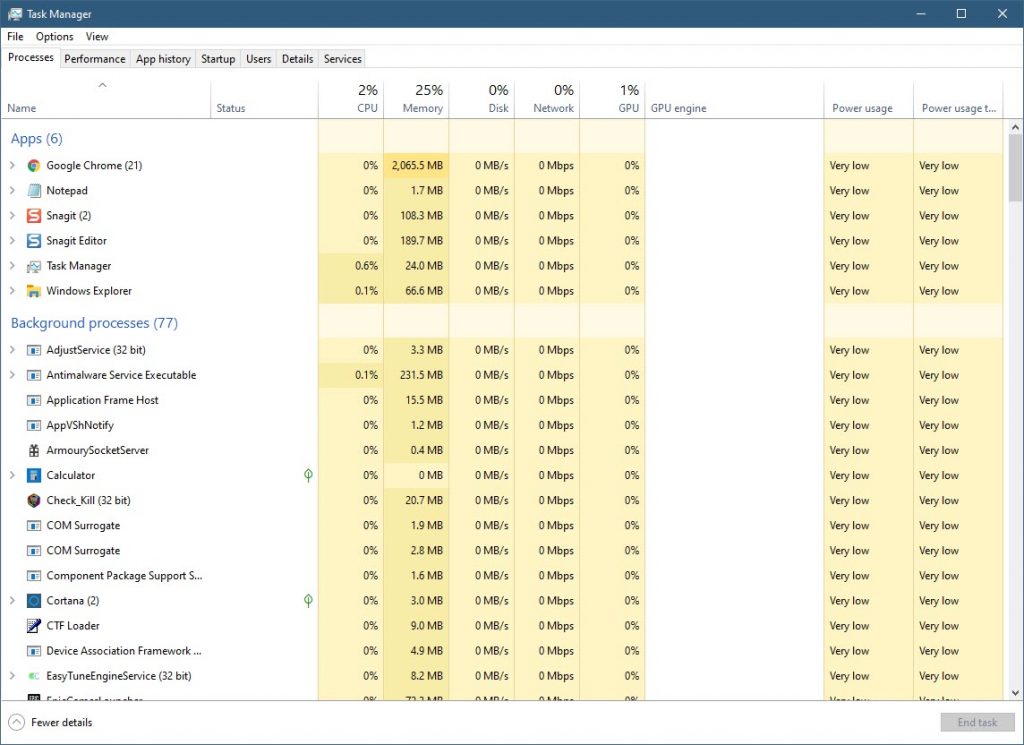Switch to the Users tab

tap(259, 59)
